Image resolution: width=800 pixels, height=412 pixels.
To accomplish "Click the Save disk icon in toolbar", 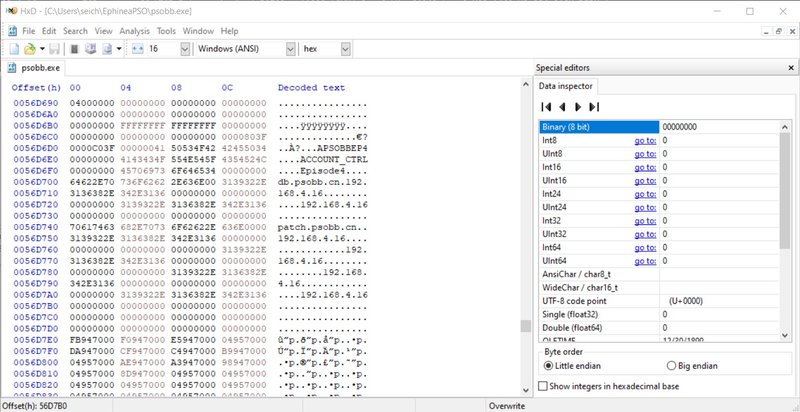I will coord(55,49).
